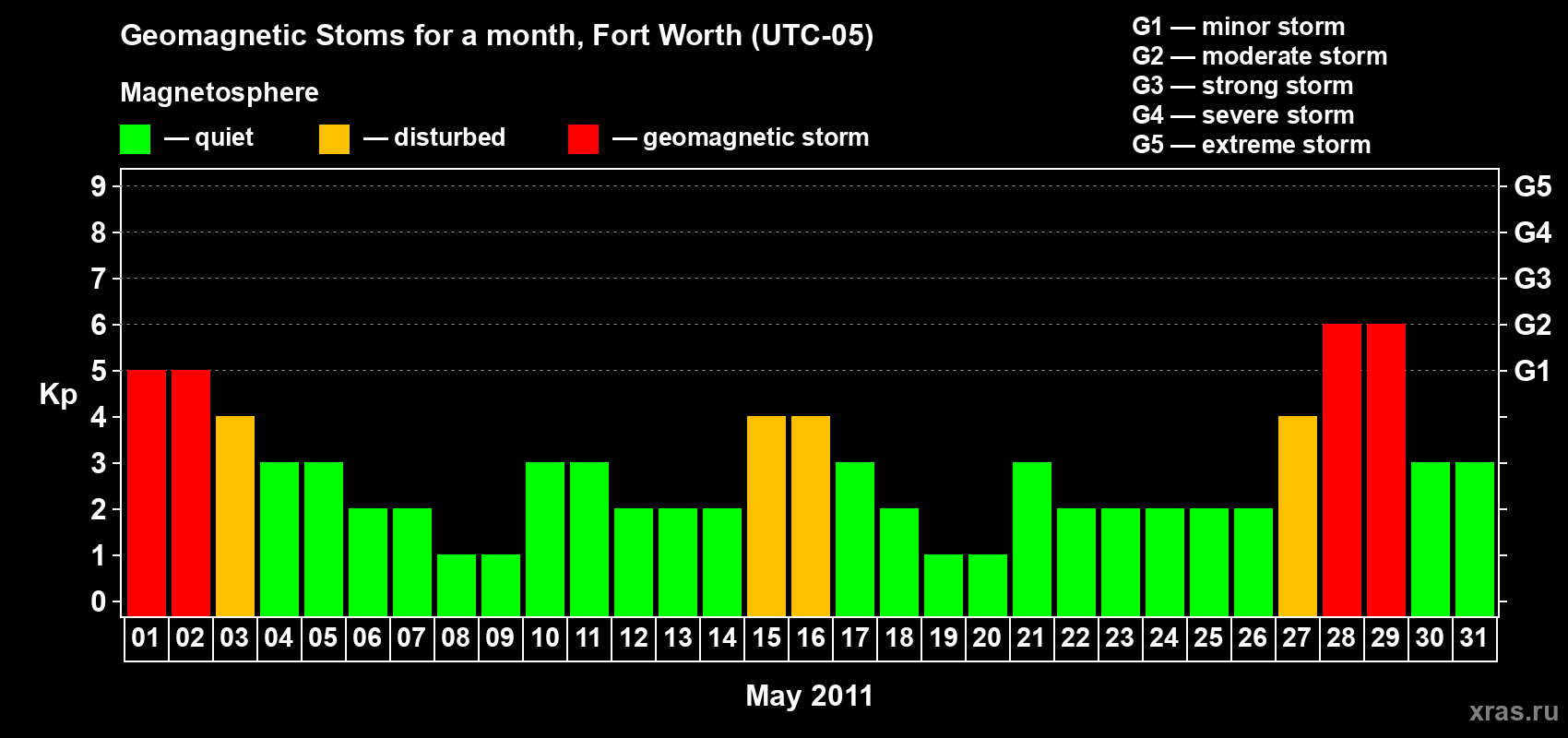Click the '— geomagnetic storm' legend label

[741, 137]
